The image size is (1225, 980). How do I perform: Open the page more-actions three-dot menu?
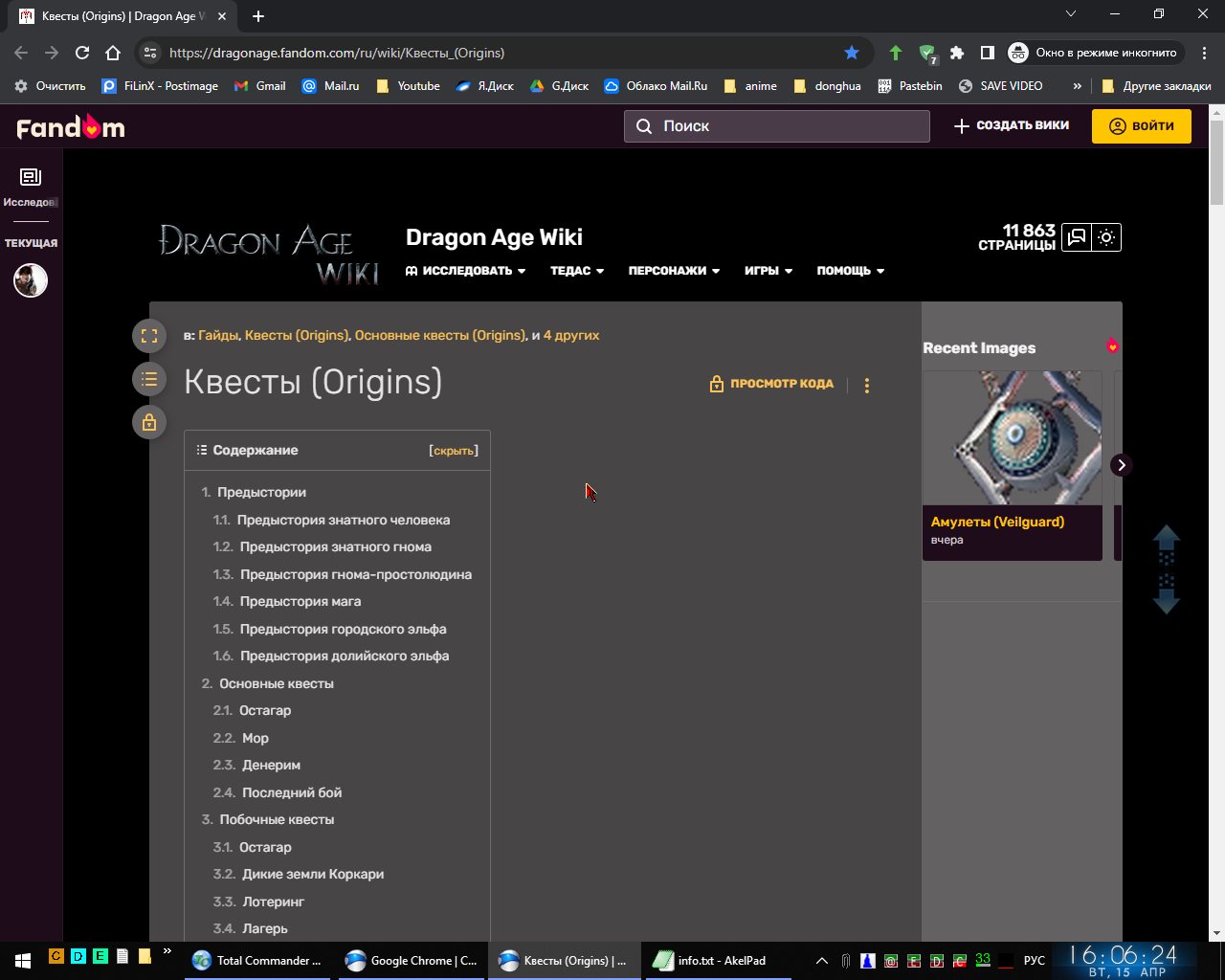[x=867, y=385]
